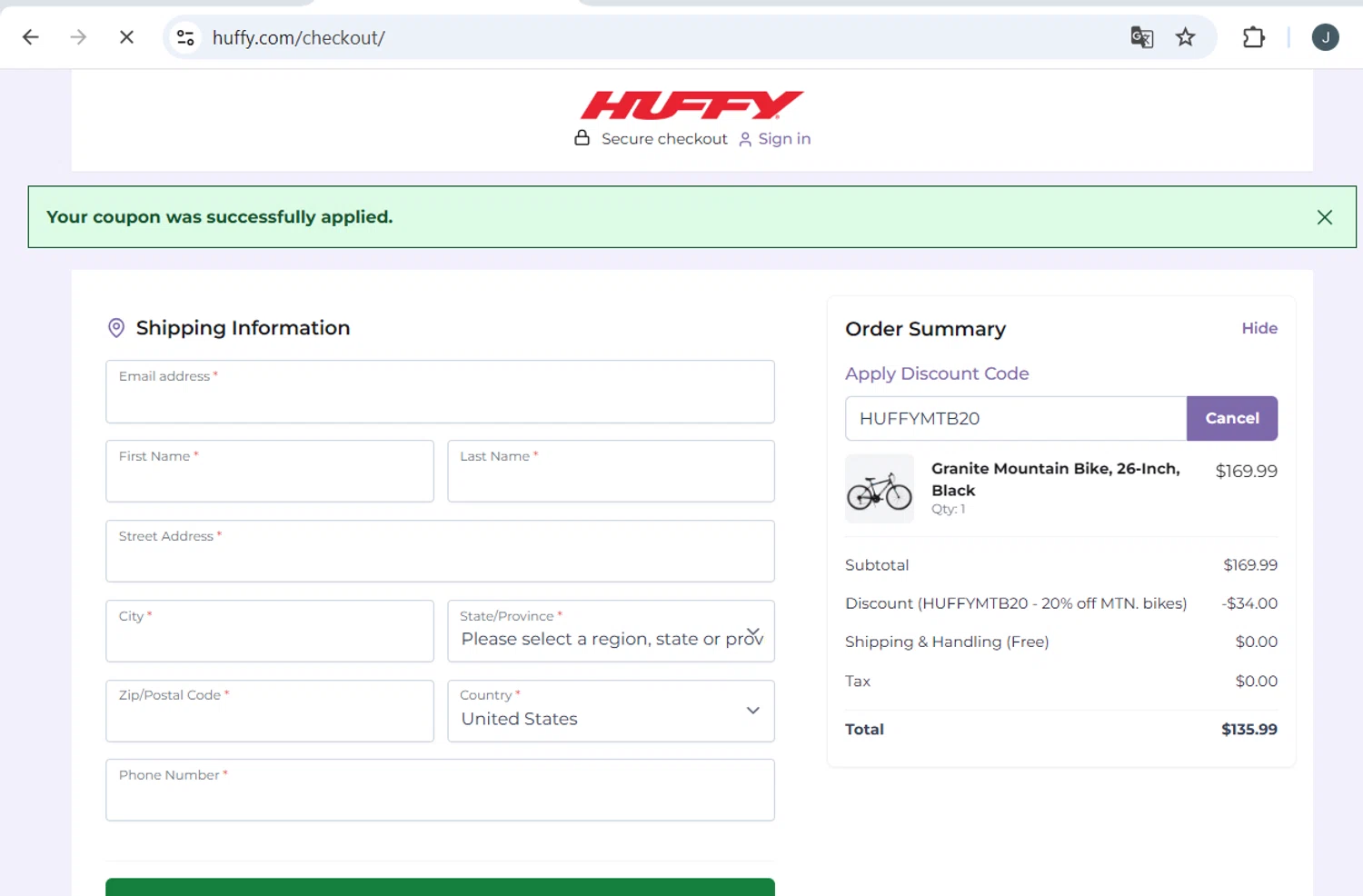Click the secure checkout lock icon

582,138
